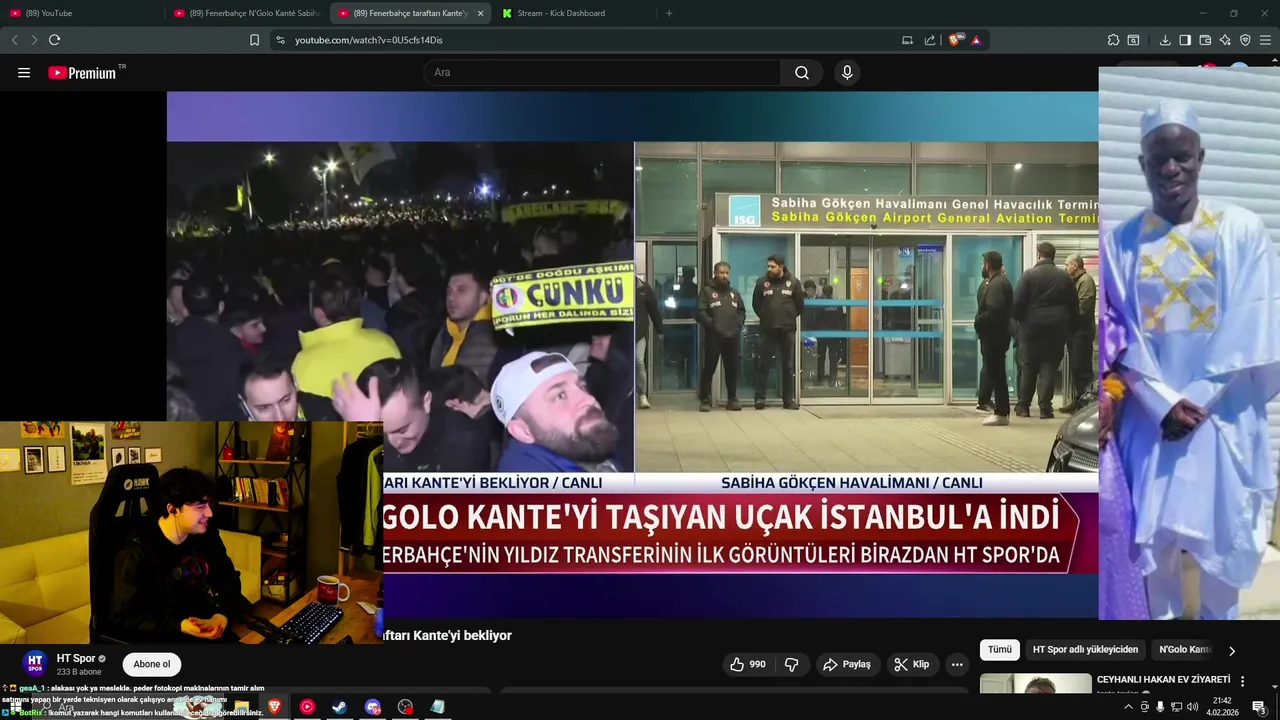The height and width of the screenshot is (720, 1280).
Task: Create a clip with Klip button
Action: click(912, 664)
